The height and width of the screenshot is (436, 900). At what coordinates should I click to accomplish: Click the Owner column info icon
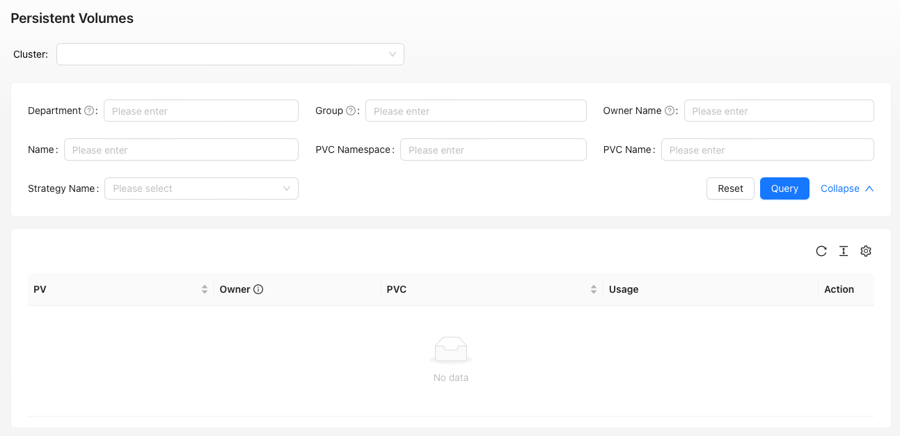click(x=258, y=290)
